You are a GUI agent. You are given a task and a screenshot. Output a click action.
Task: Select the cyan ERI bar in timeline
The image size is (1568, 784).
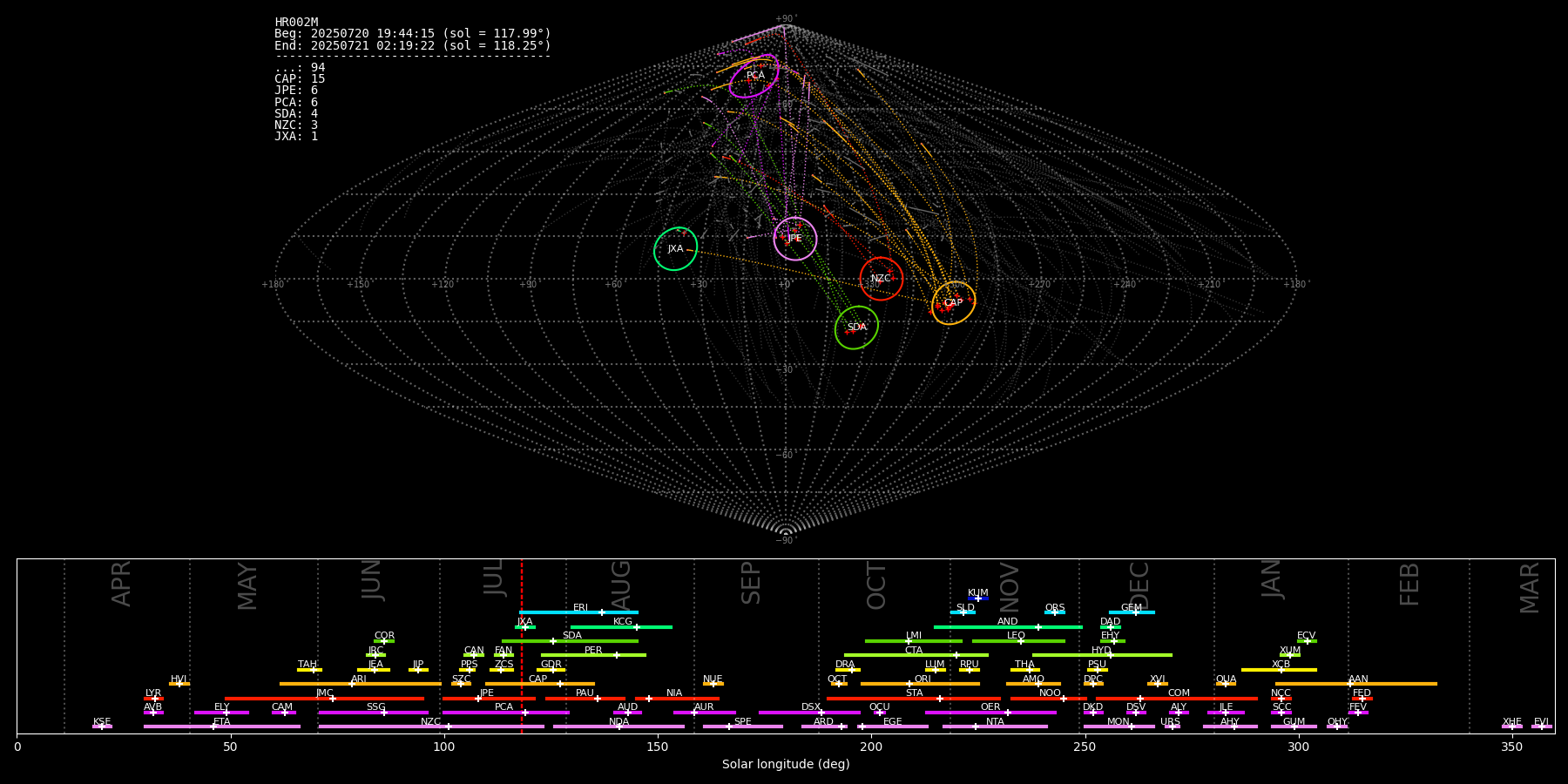pyautogui.click(x=578, y=612)
